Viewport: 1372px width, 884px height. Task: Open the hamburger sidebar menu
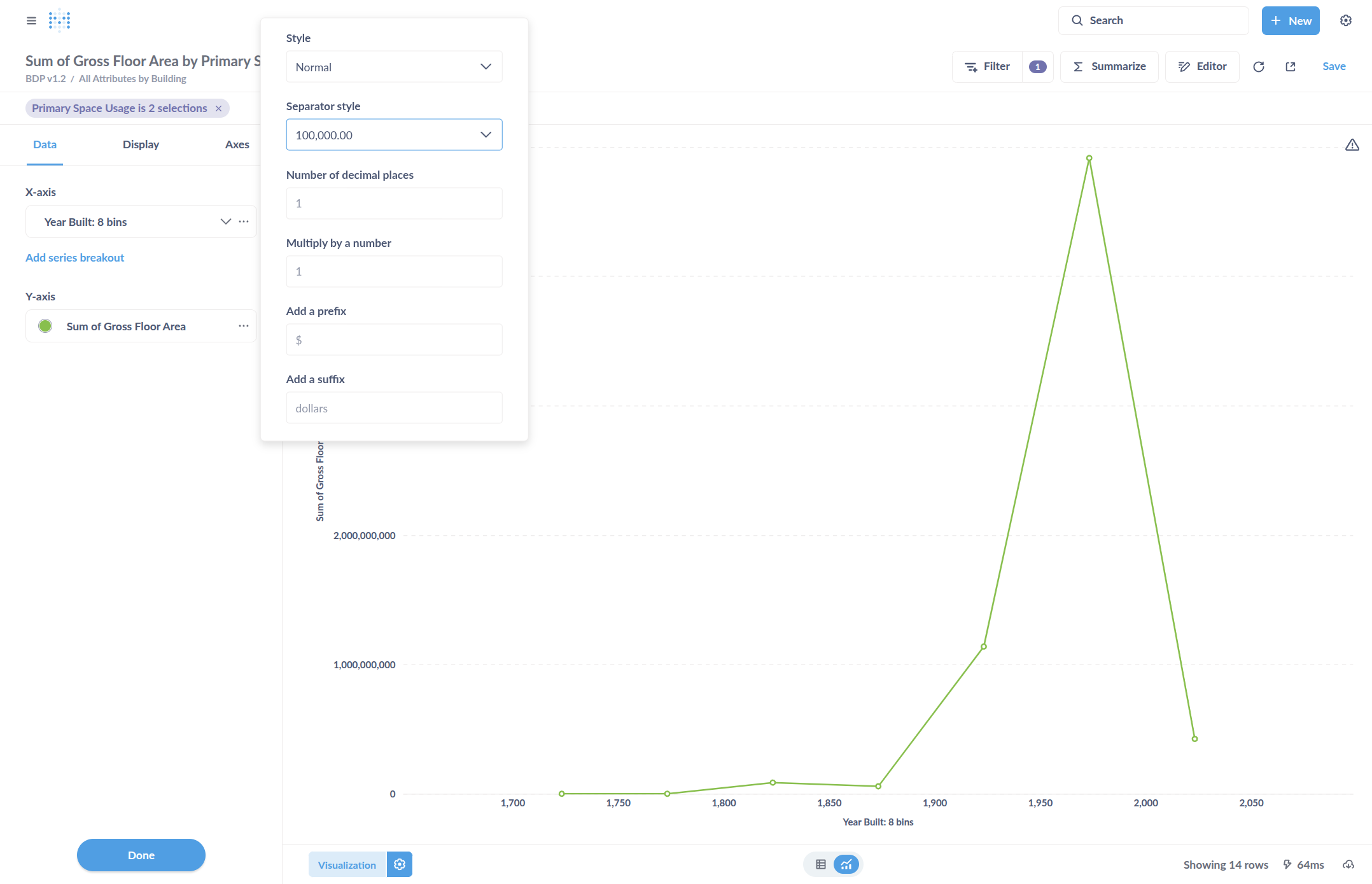pyautogui.click(x=31, y=20)
